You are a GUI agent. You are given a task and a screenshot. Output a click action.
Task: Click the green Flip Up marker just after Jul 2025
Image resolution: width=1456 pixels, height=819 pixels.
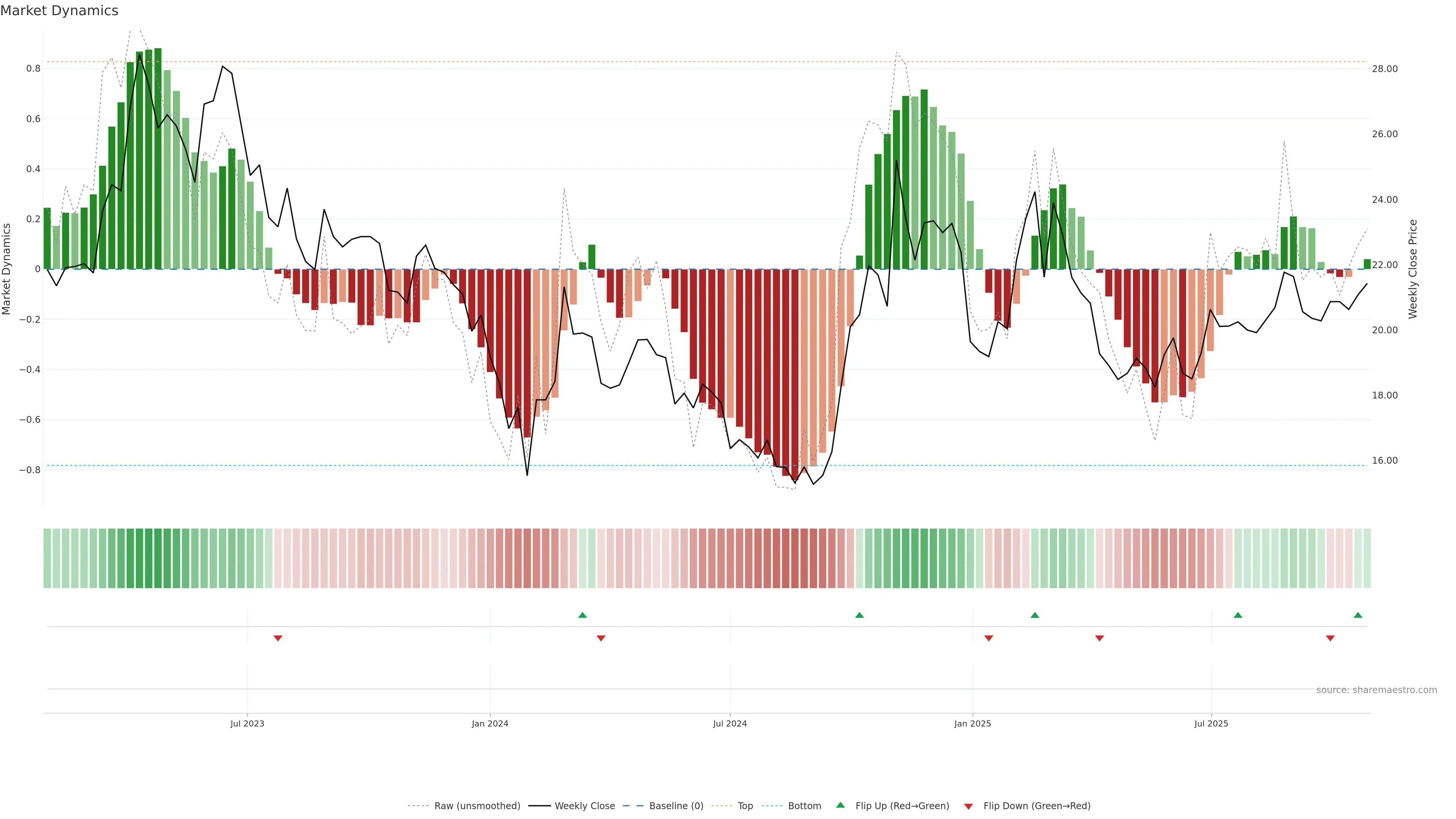1238,615
